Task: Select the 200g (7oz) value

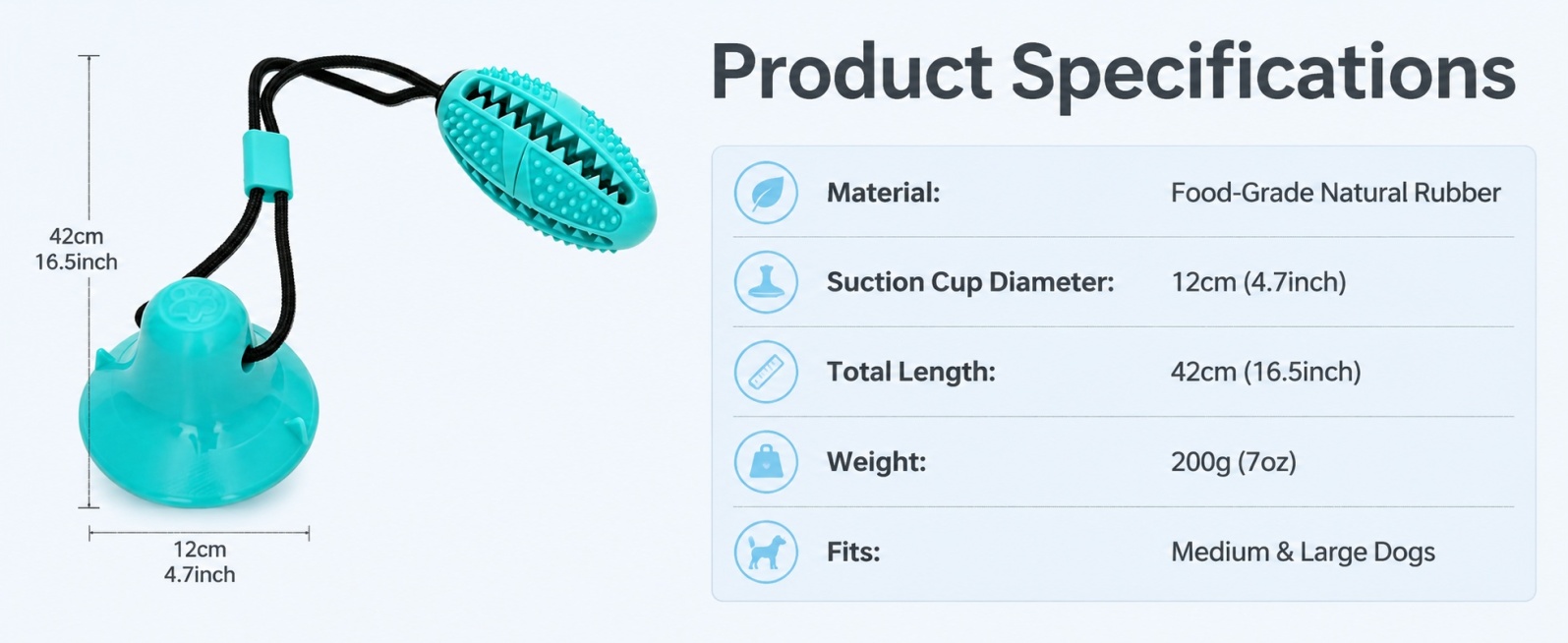Action: click(1233, 462)
